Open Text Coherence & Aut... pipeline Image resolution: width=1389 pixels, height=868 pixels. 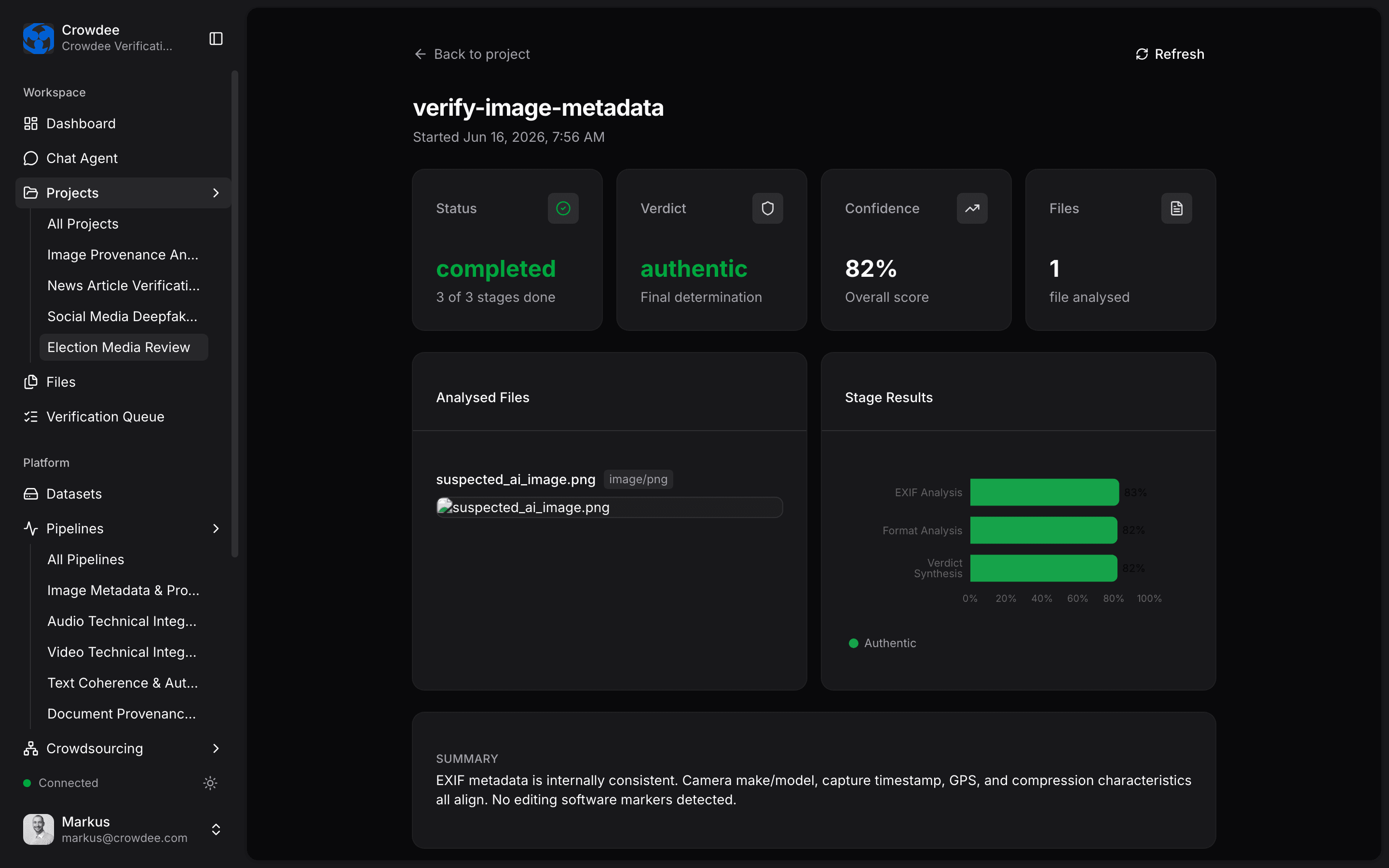point(123,683)
